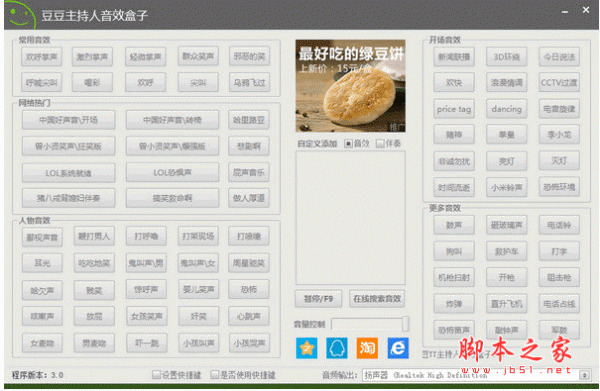Play 猪八戒背媳妇伴奏 track
The image size is (600, 391).
(x=68, y=198)
